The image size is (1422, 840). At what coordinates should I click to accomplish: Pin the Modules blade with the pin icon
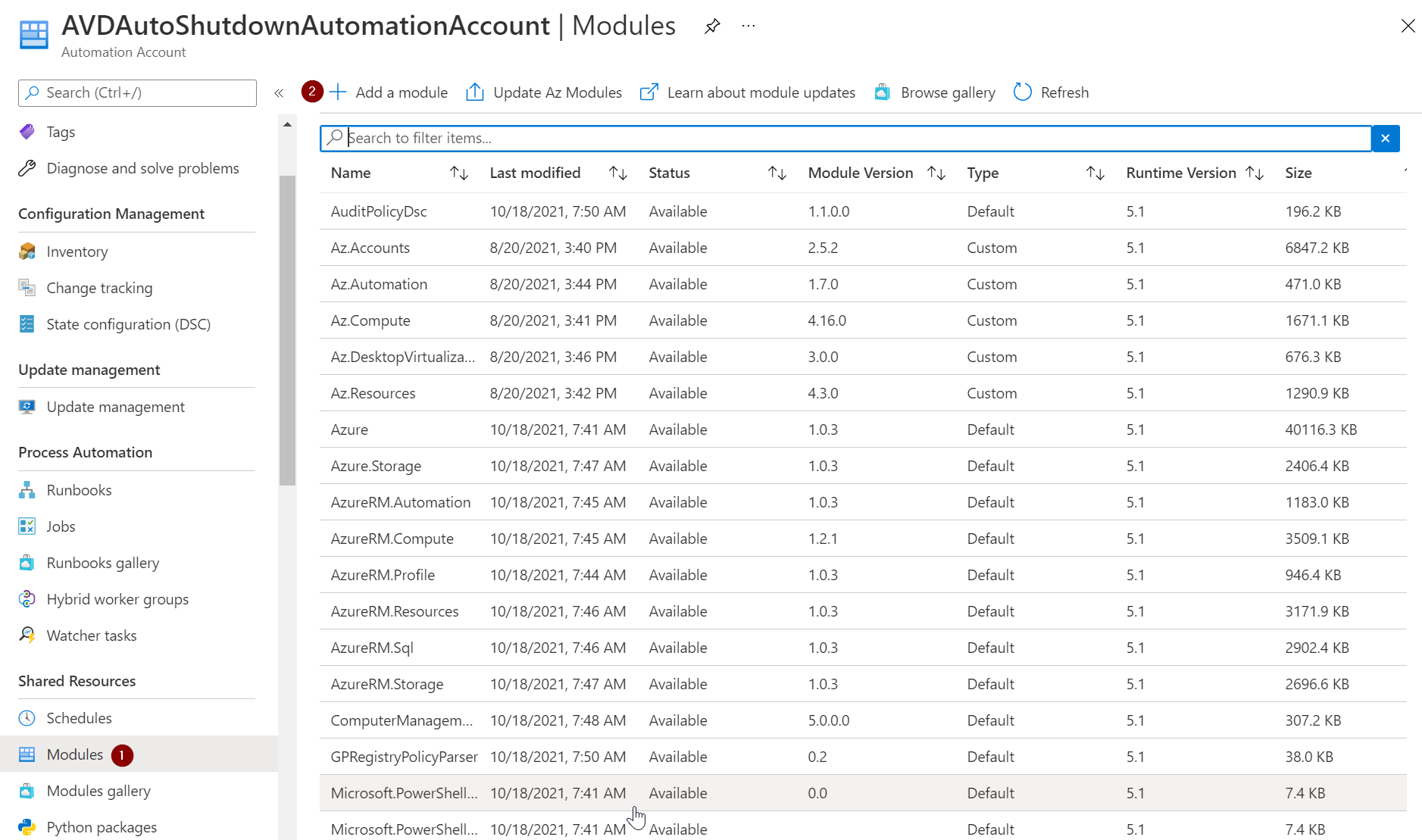coord(712,27)
